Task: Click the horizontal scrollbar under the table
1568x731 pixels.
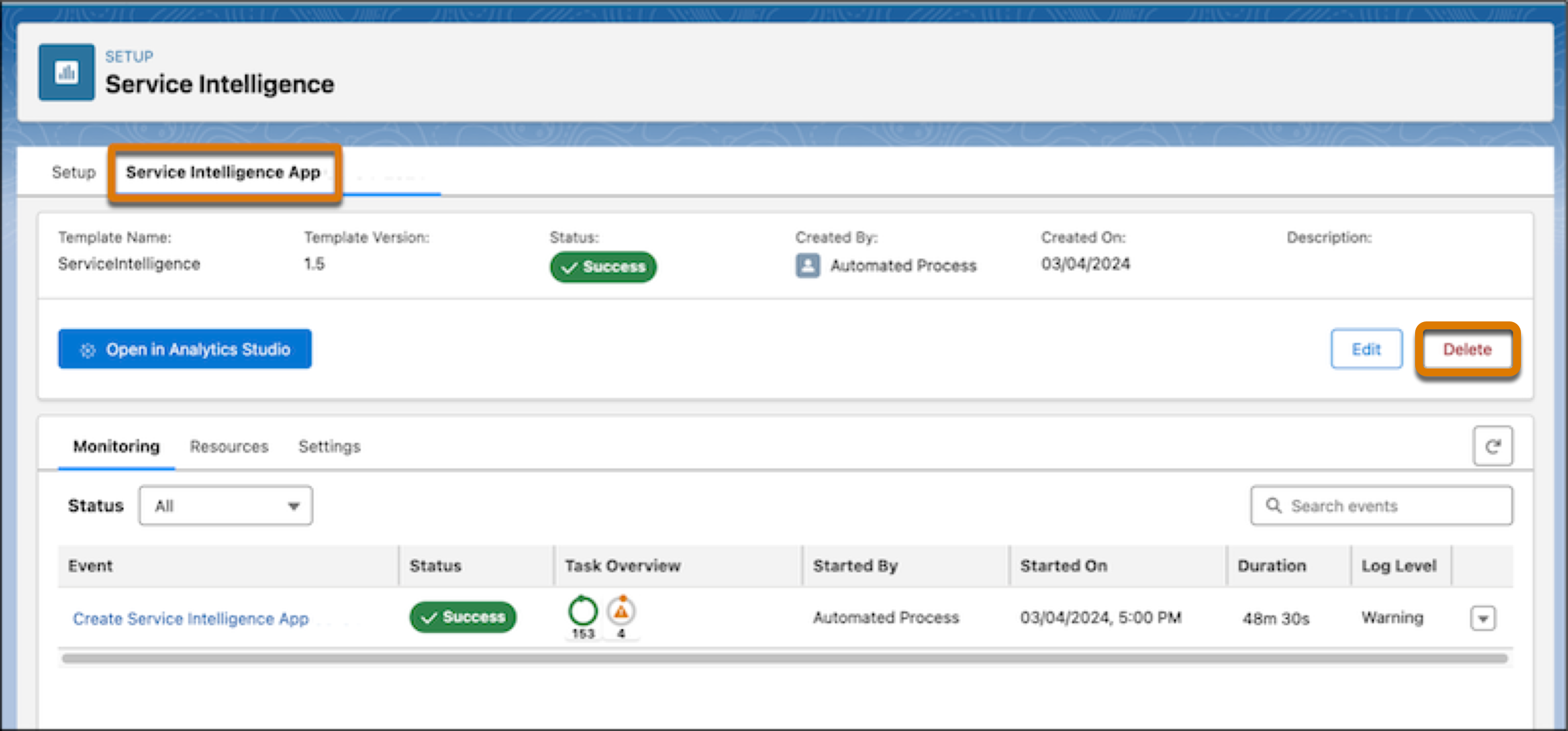Action: click(x=784, y=659)
